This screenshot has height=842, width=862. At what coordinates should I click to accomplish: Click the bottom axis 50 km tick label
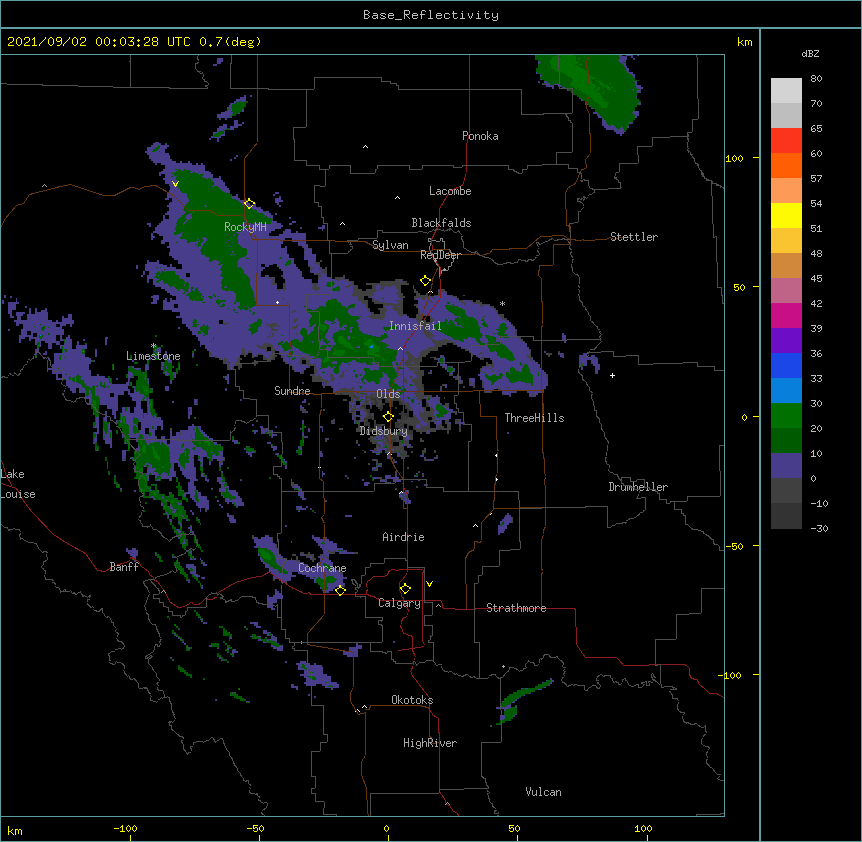pyautogui.click(x=514, y=828)
